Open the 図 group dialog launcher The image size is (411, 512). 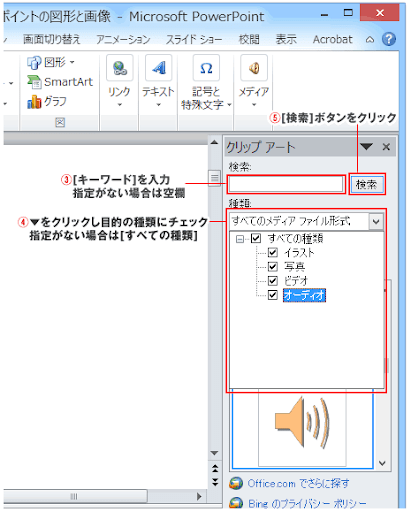pyautogui.click(x=60, y=122)
